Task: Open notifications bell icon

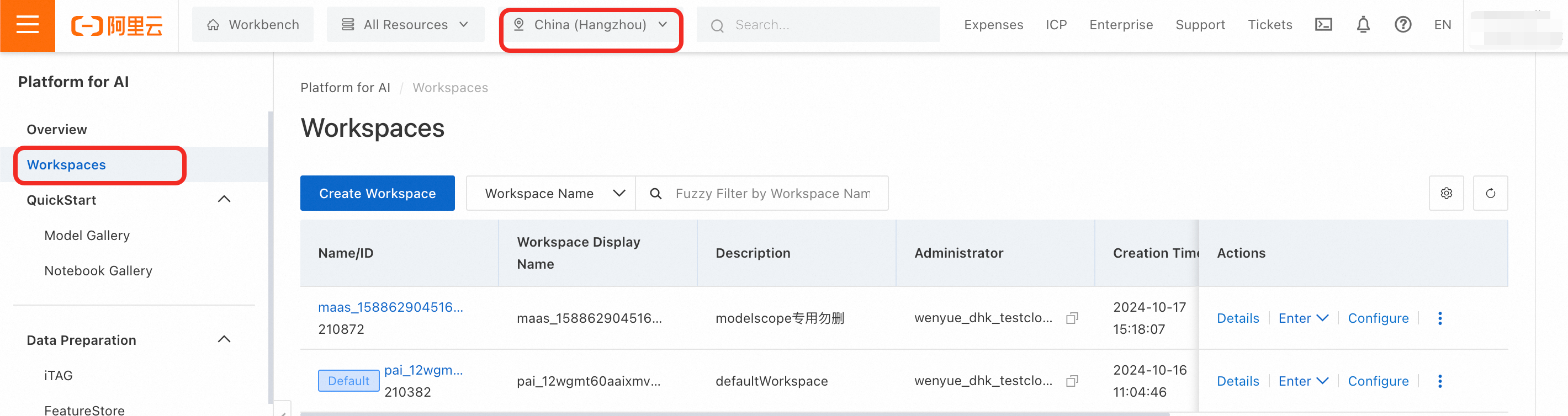Action: coord(1364,25)
